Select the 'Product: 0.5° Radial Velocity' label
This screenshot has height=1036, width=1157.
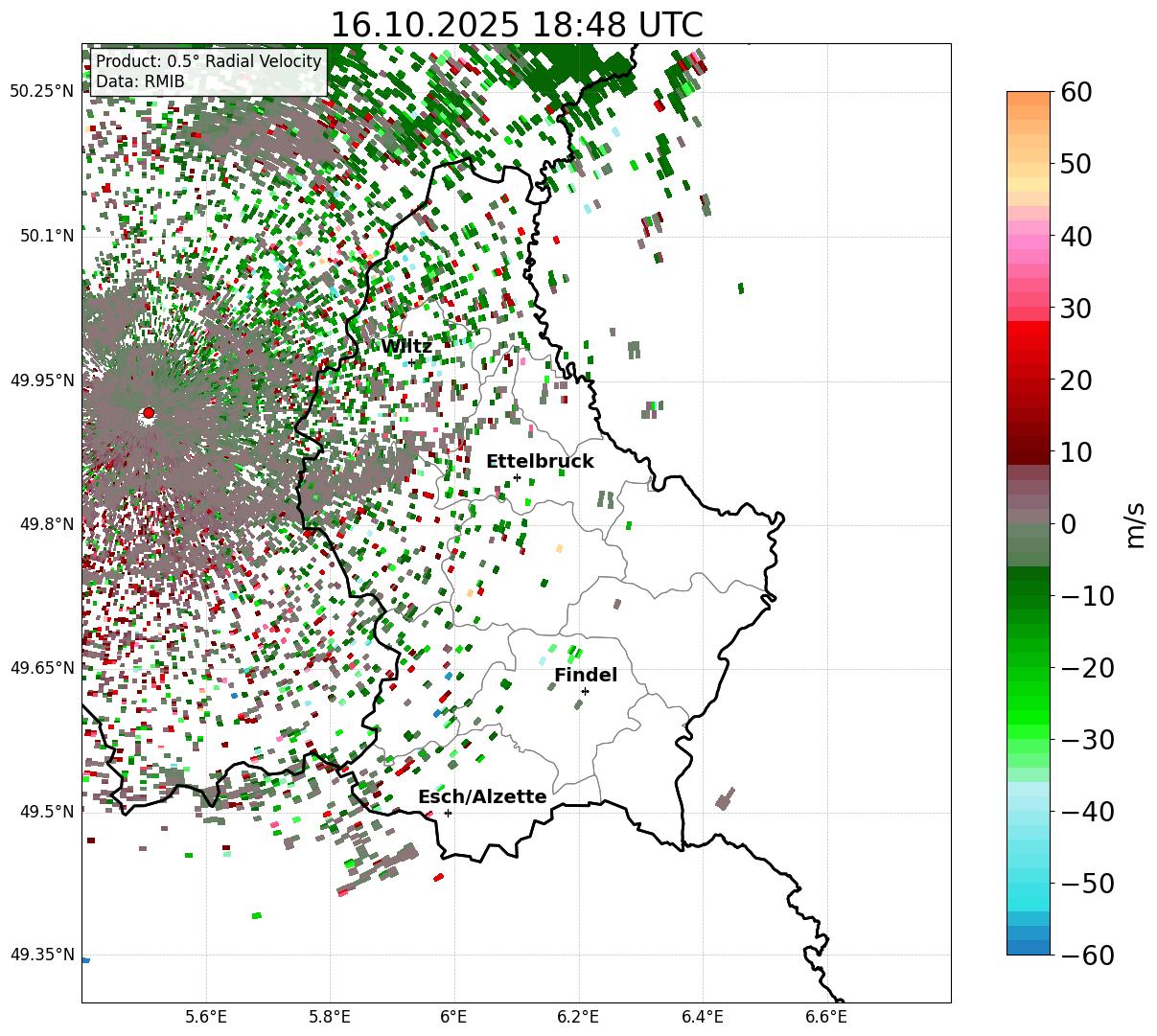coord(208,61)
